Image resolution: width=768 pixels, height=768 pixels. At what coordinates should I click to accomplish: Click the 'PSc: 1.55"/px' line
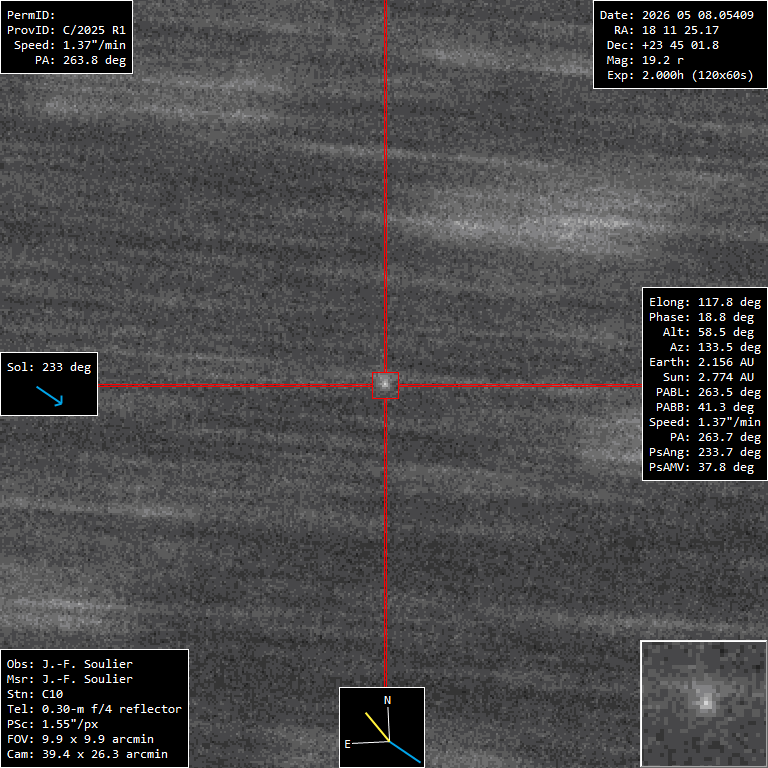[52, 724]
